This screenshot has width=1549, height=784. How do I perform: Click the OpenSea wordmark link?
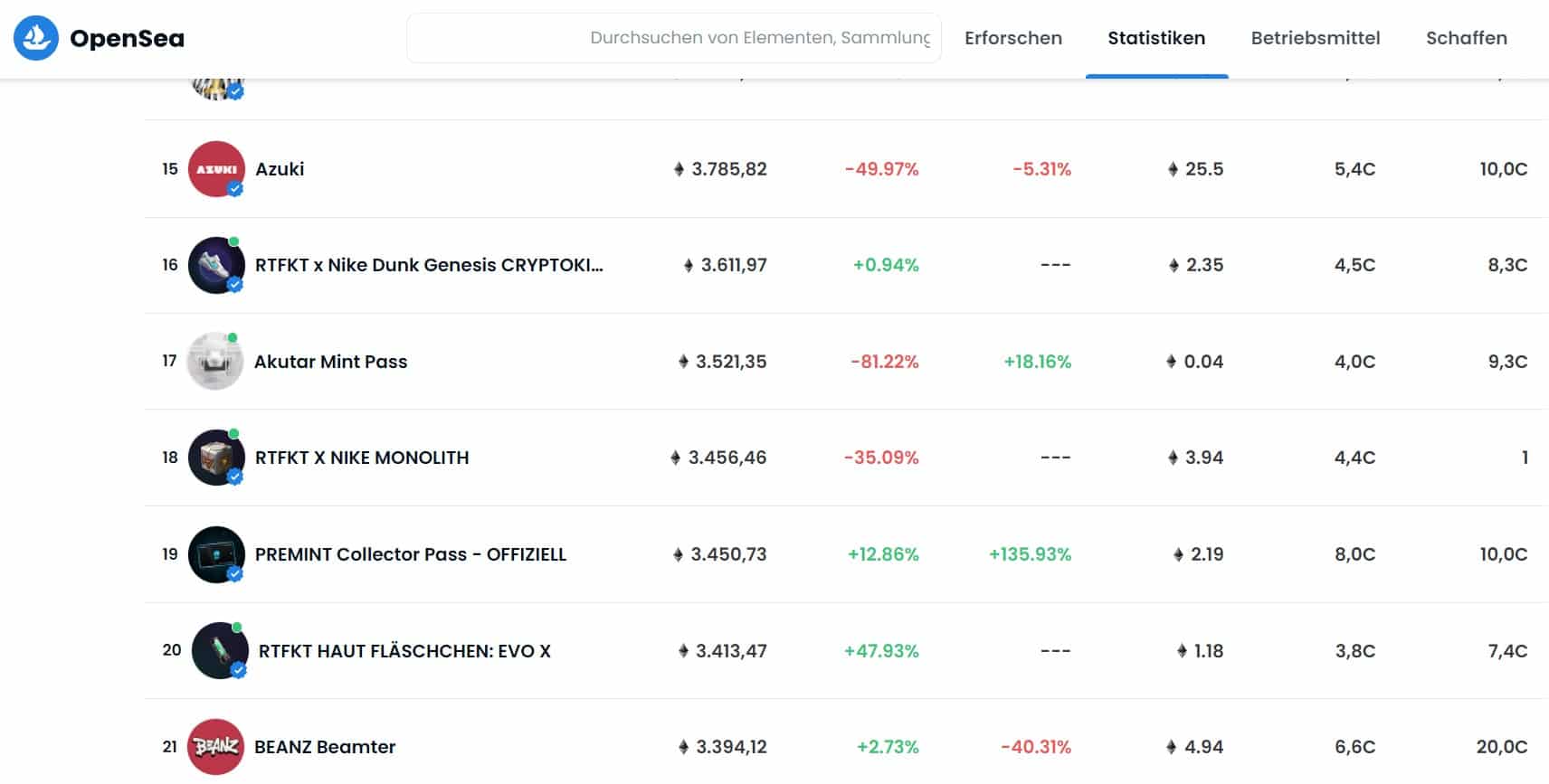click(x=127, y=38)
